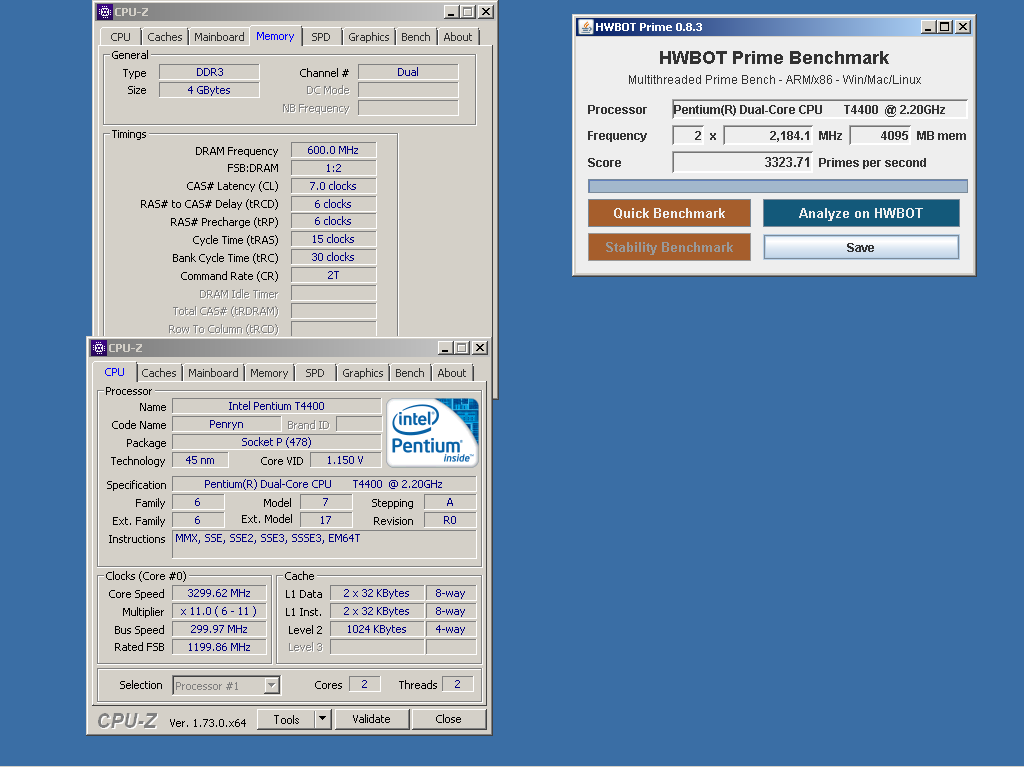Open the Processor #1 selection combo box
1024x768 pixels.
point(227,685)
